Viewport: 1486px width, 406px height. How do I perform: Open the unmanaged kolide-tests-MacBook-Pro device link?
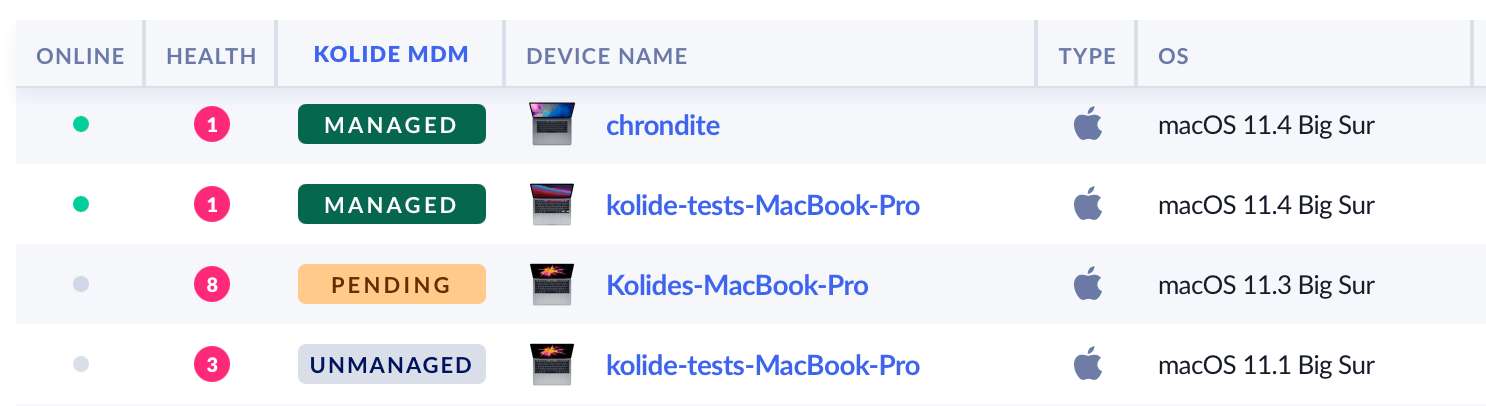[x=763, y=366]
